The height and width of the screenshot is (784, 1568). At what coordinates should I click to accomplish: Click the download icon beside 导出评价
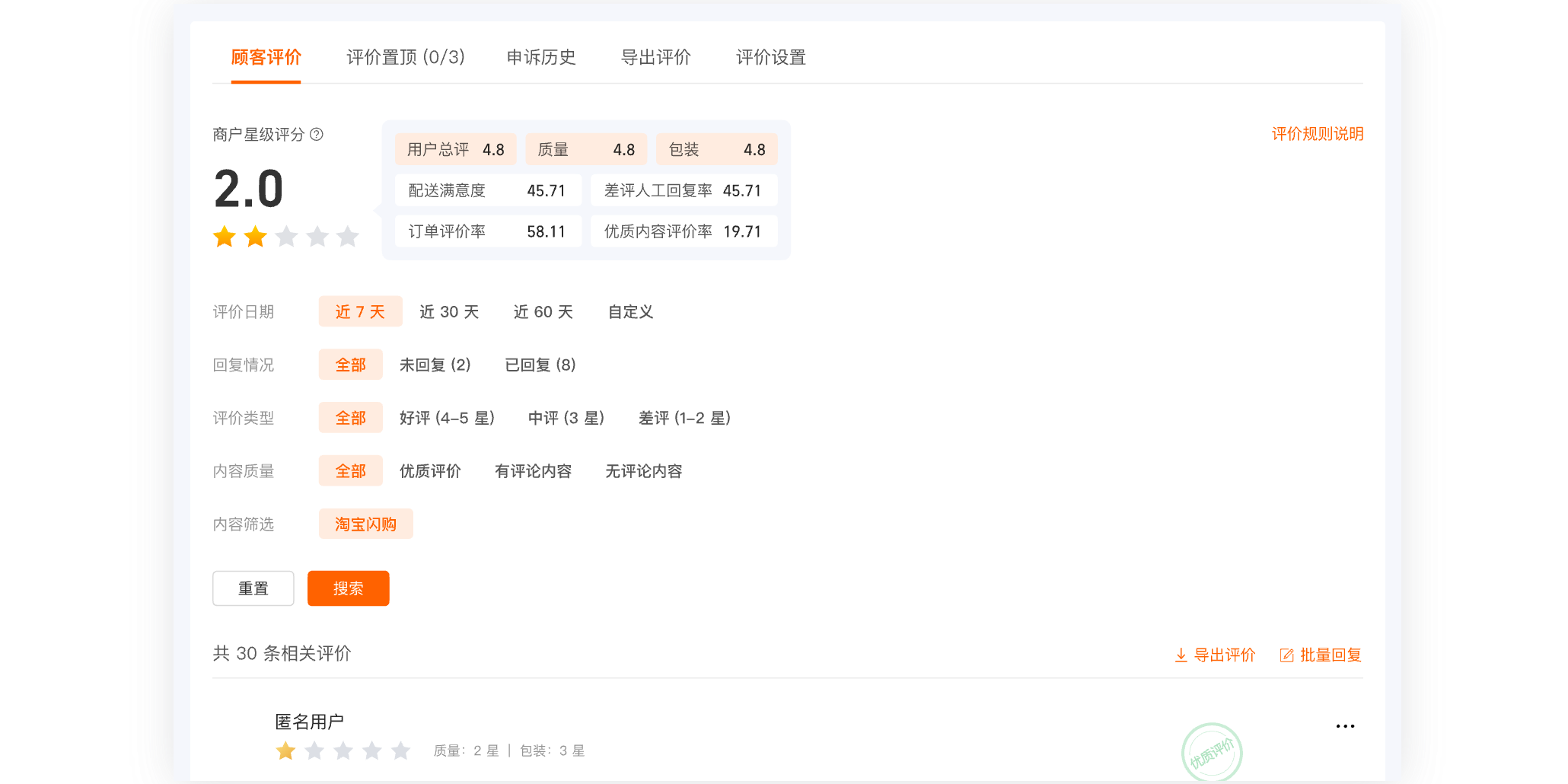[1181, 655]
